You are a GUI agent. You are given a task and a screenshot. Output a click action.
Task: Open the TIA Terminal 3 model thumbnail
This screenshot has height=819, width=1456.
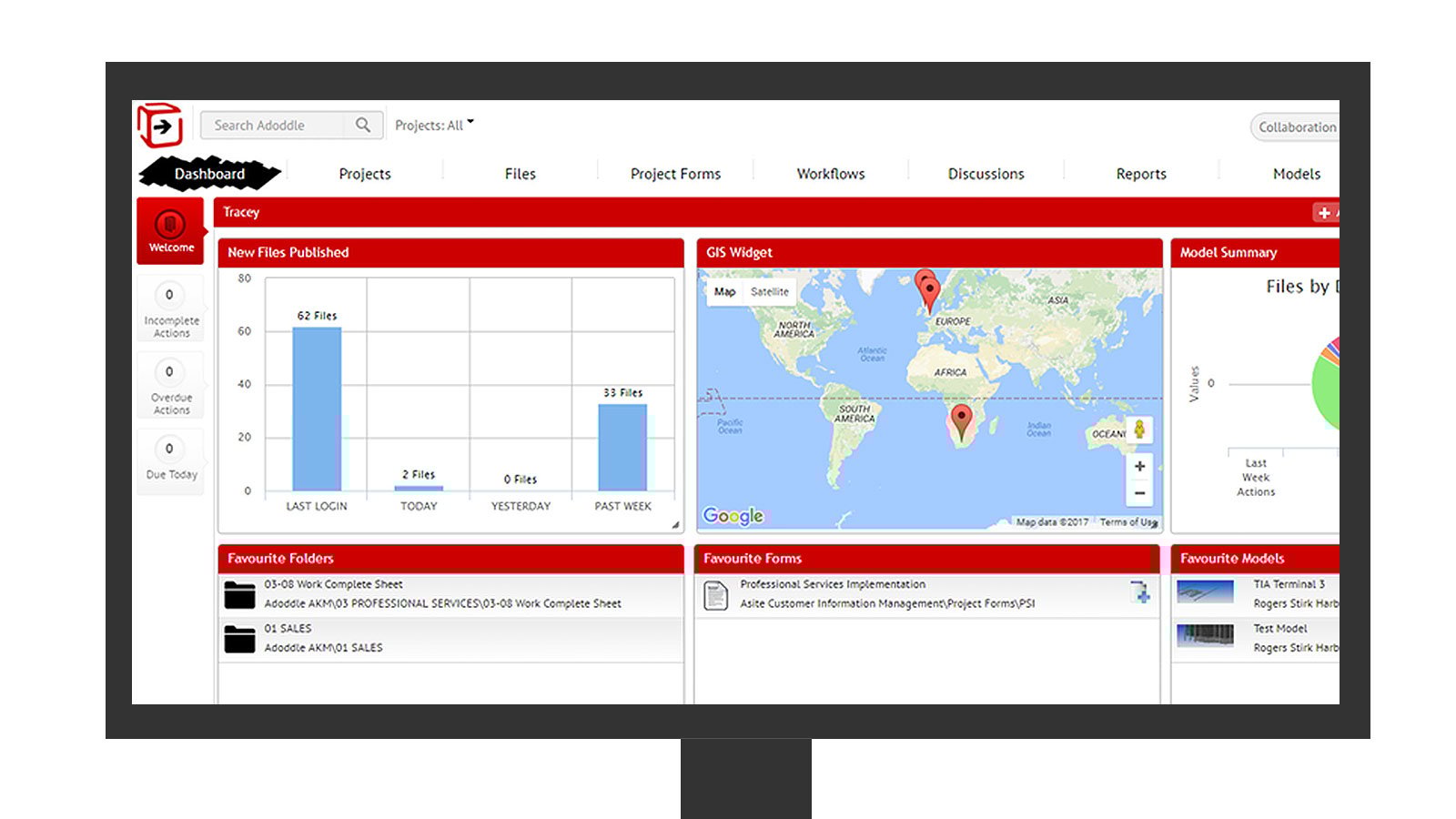1205,592
